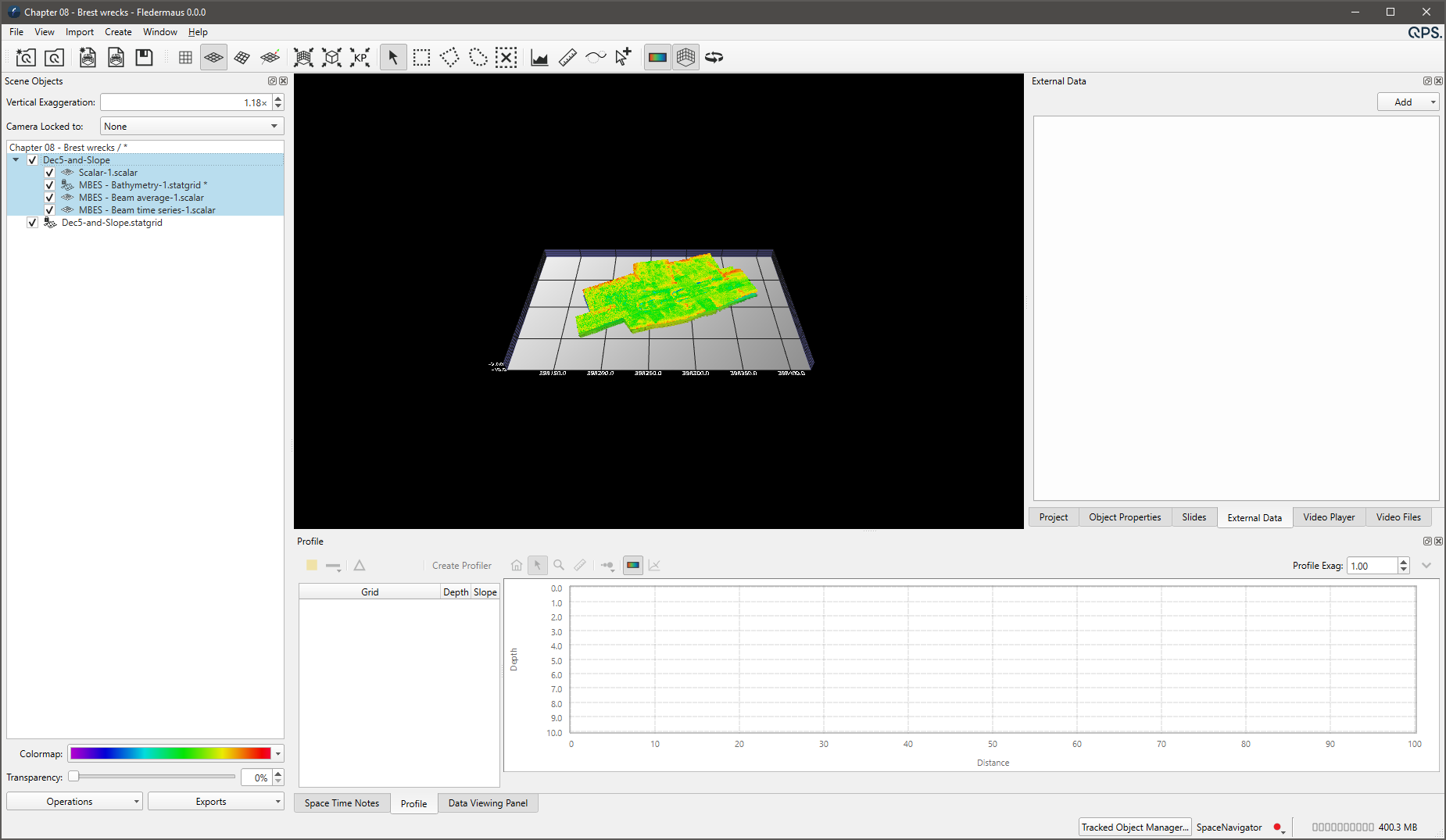Click the KP zoom-to-fit icon
Image resolution: width=1446 pixels, height=840 pixels.
[x=360, y=57]
